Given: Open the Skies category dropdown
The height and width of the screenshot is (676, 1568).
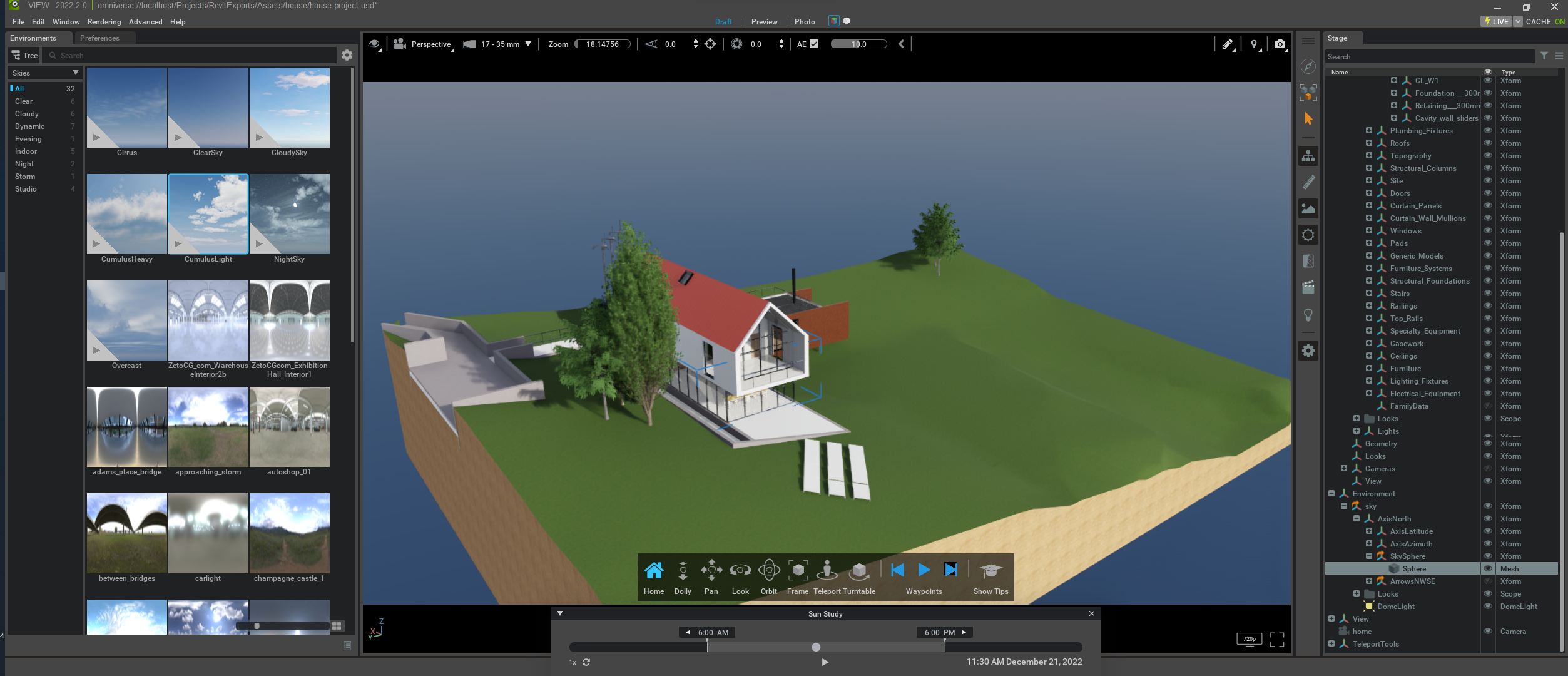Looking at the screenshot, I should pyautogui.click(x=45, y=73).
